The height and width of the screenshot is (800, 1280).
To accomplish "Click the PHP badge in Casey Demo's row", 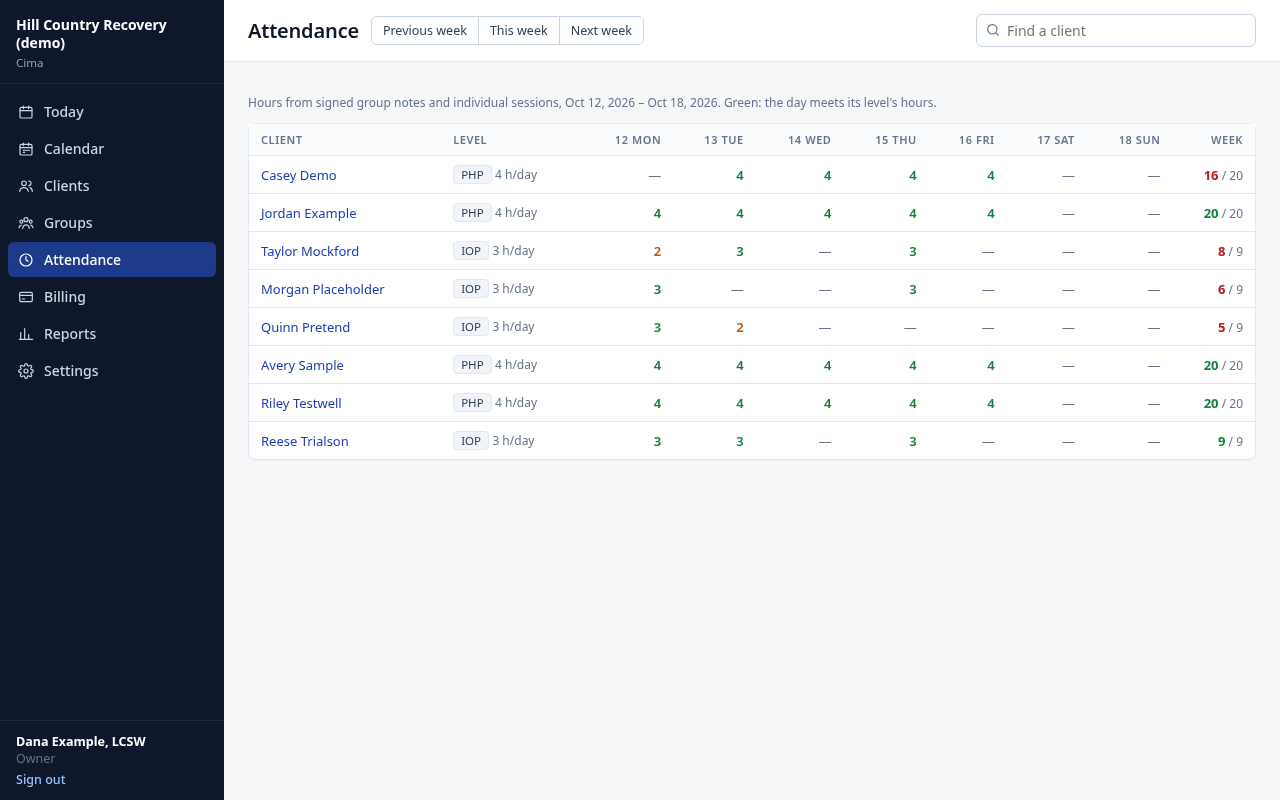I will tap(472, 175).
